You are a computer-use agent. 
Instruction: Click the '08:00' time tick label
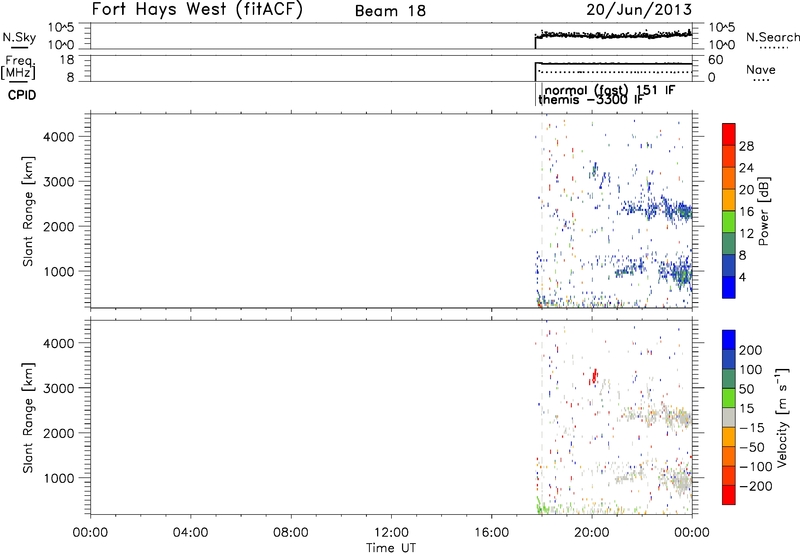[291, 533]
